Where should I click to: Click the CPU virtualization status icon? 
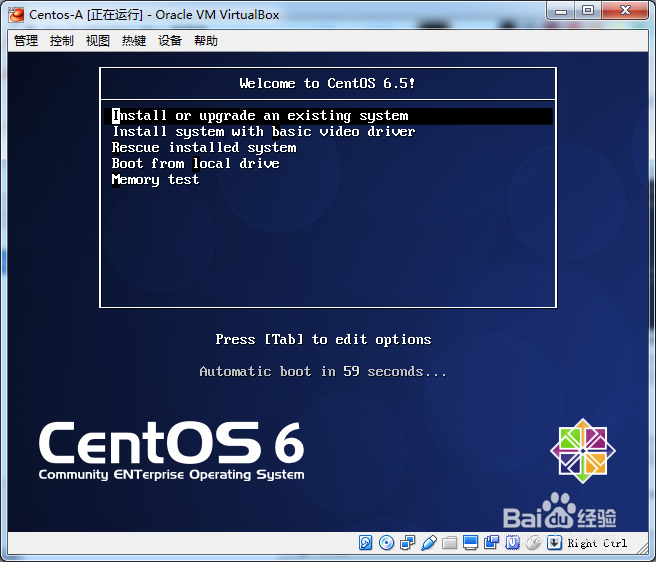512,543
